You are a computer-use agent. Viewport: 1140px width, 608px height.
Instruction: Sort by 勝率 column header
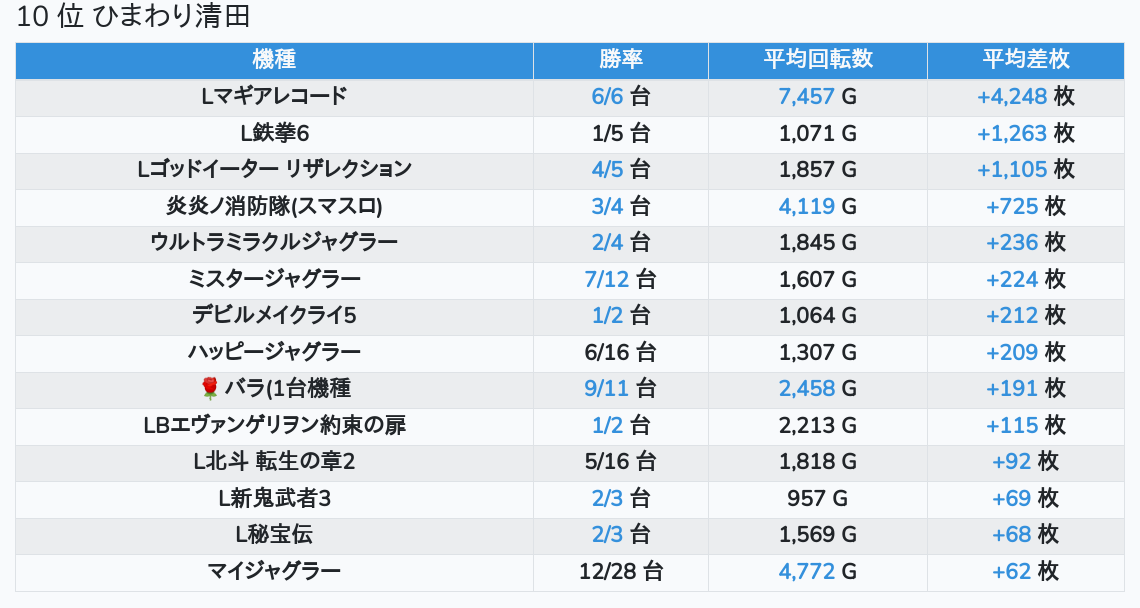pyautogui.click(x=620, y=59)
